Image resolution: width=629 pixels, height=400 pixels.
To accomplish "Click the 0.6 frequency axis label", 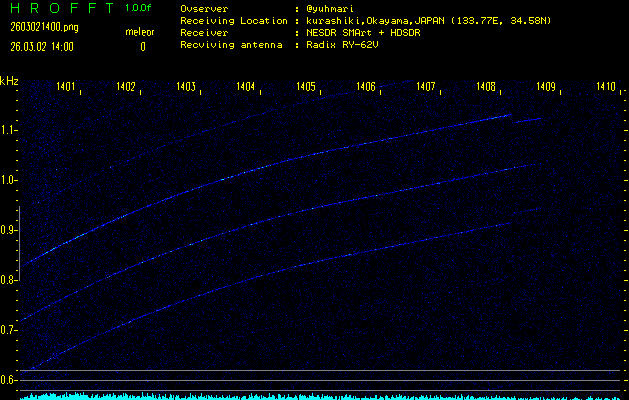I will [x=10, y=380].
